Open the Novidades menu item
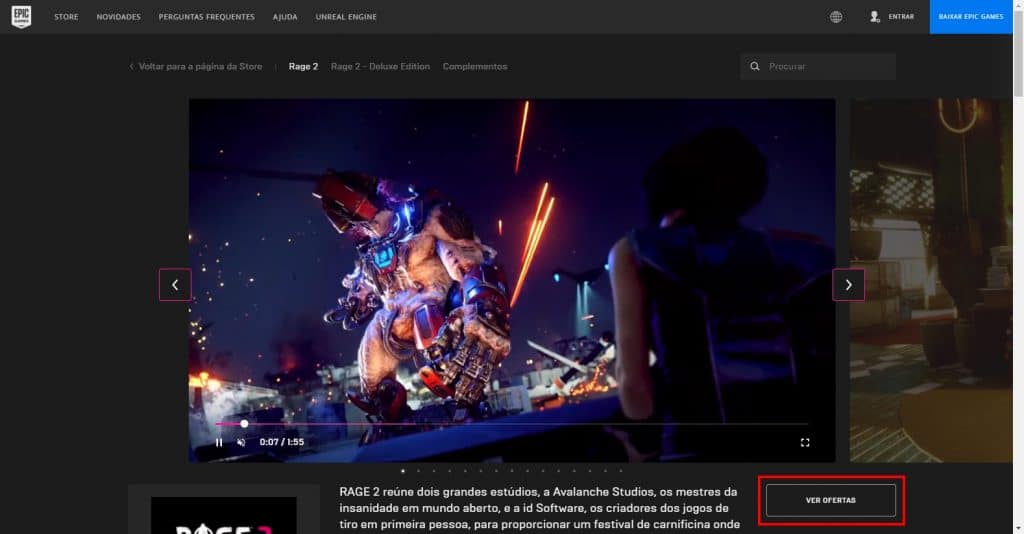 pos(118,17)
